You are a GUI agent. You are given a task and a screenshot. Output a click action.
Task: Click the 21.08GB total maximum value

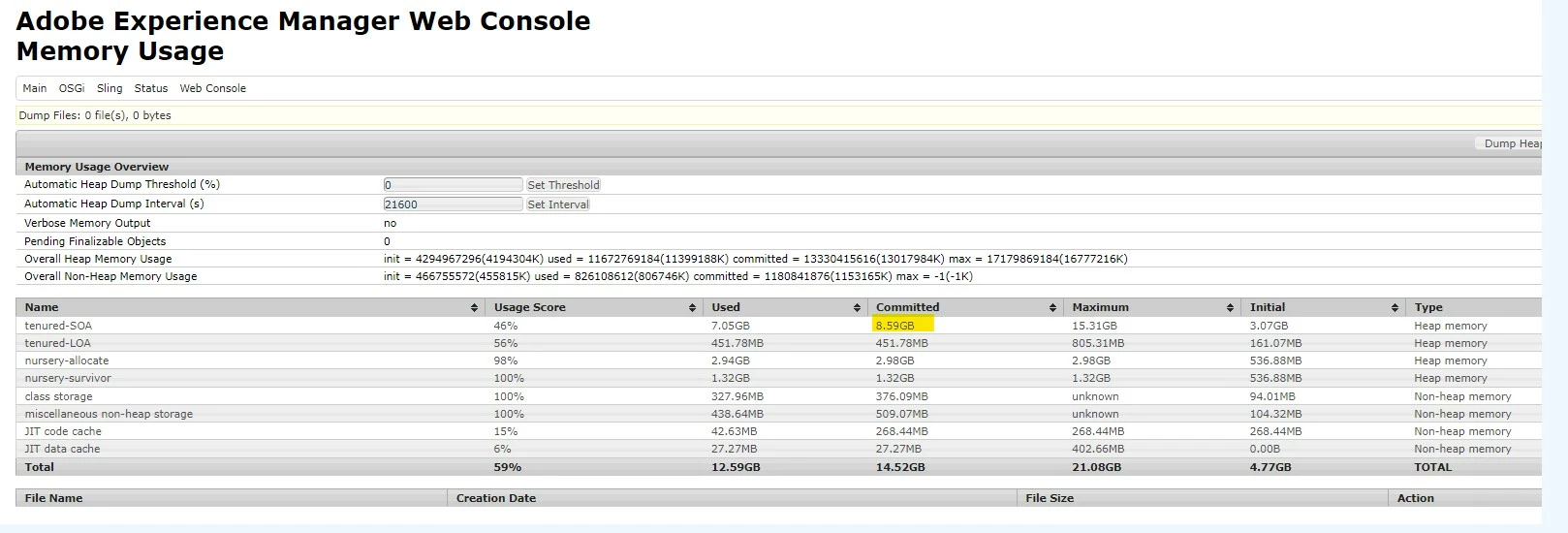[1096, 467]
